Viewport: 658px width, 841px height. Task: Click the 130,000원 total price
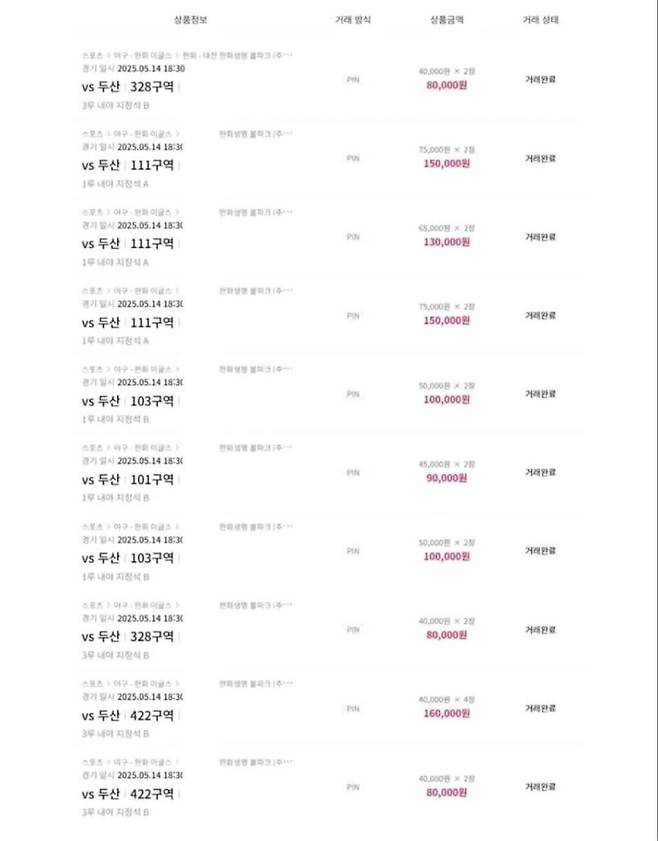pos(446,242)
